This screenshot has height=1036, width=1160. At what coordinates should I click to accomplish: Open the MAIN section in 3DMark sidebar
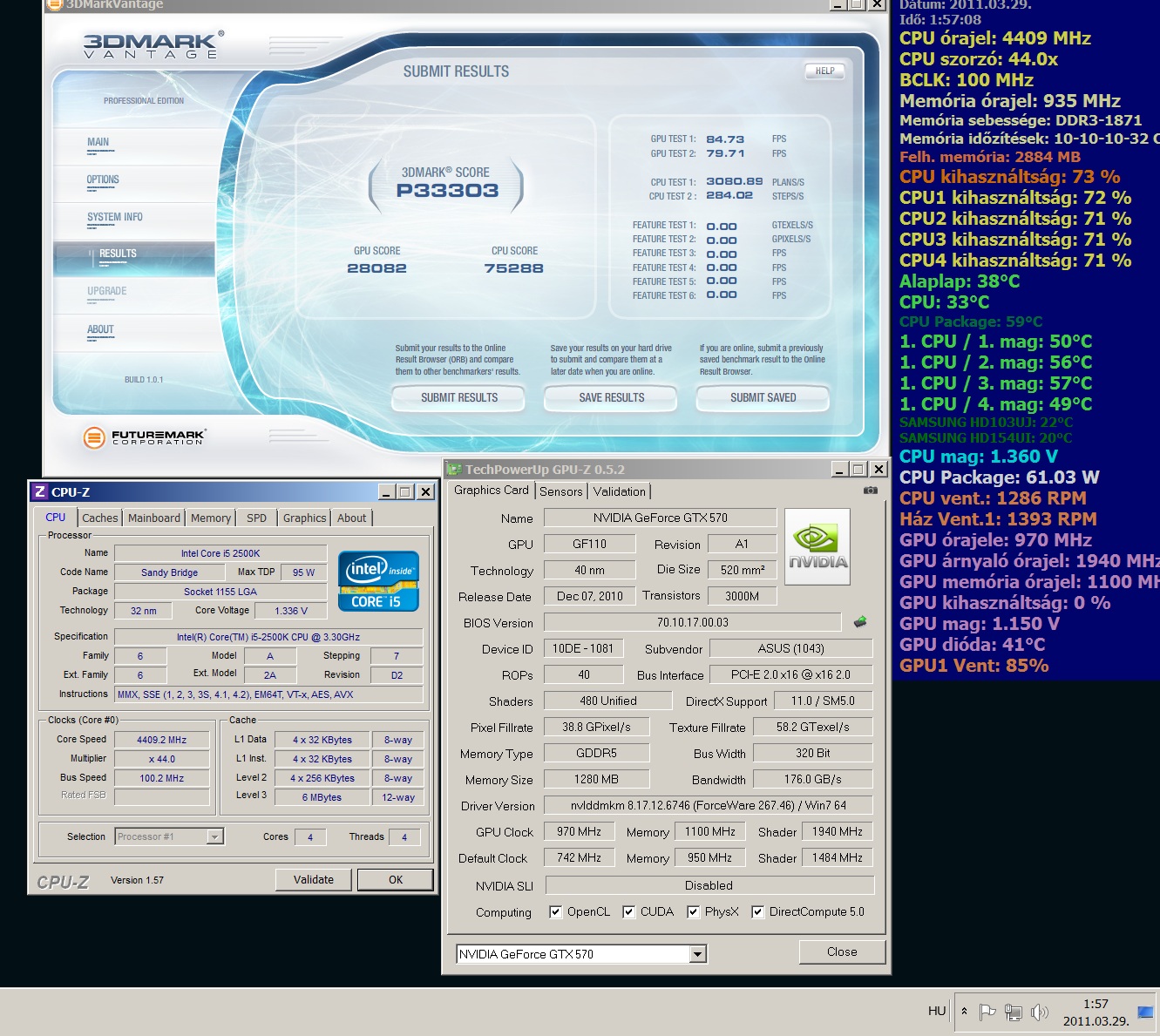[x=133, y=146]
